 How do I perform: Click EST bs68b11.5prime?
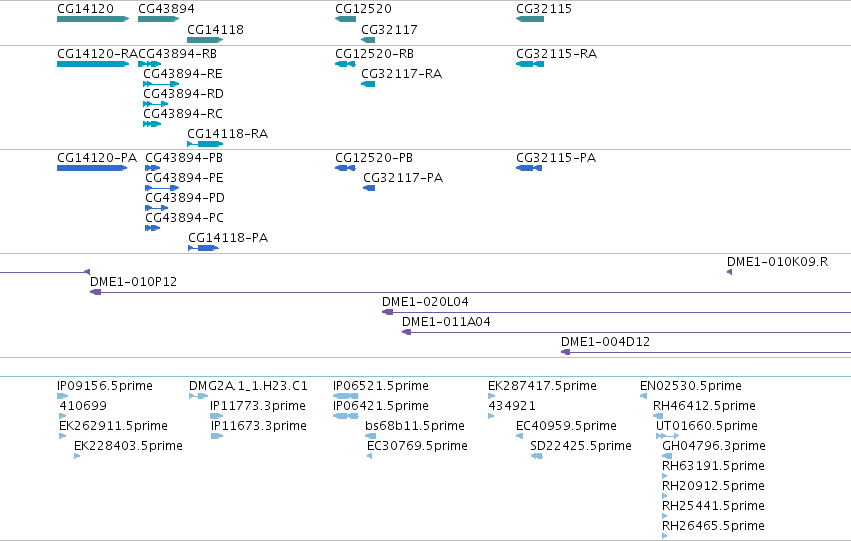click(371, 436)
